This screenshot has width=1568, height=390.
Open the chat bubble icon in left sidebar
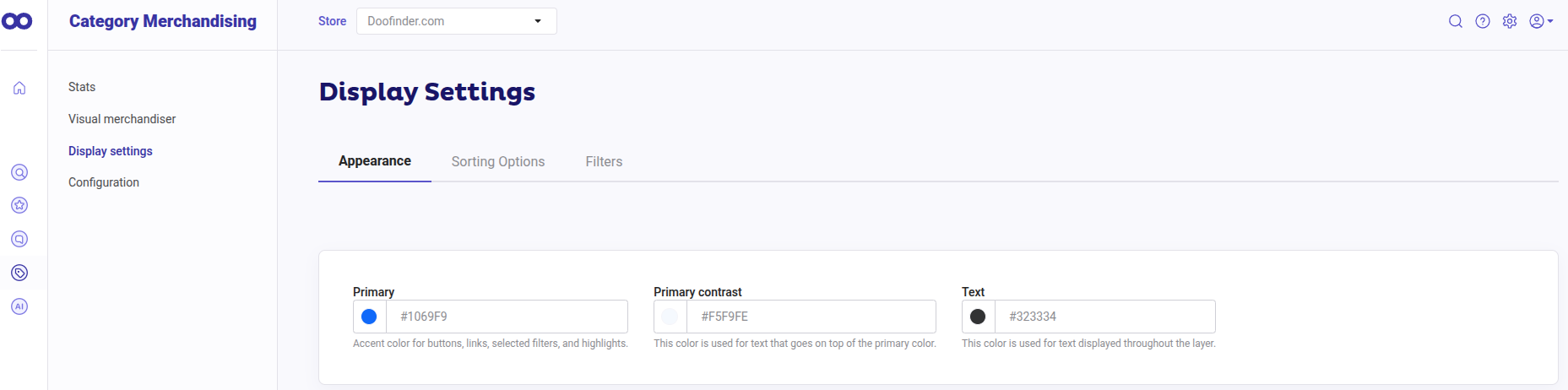click(19, 239)
